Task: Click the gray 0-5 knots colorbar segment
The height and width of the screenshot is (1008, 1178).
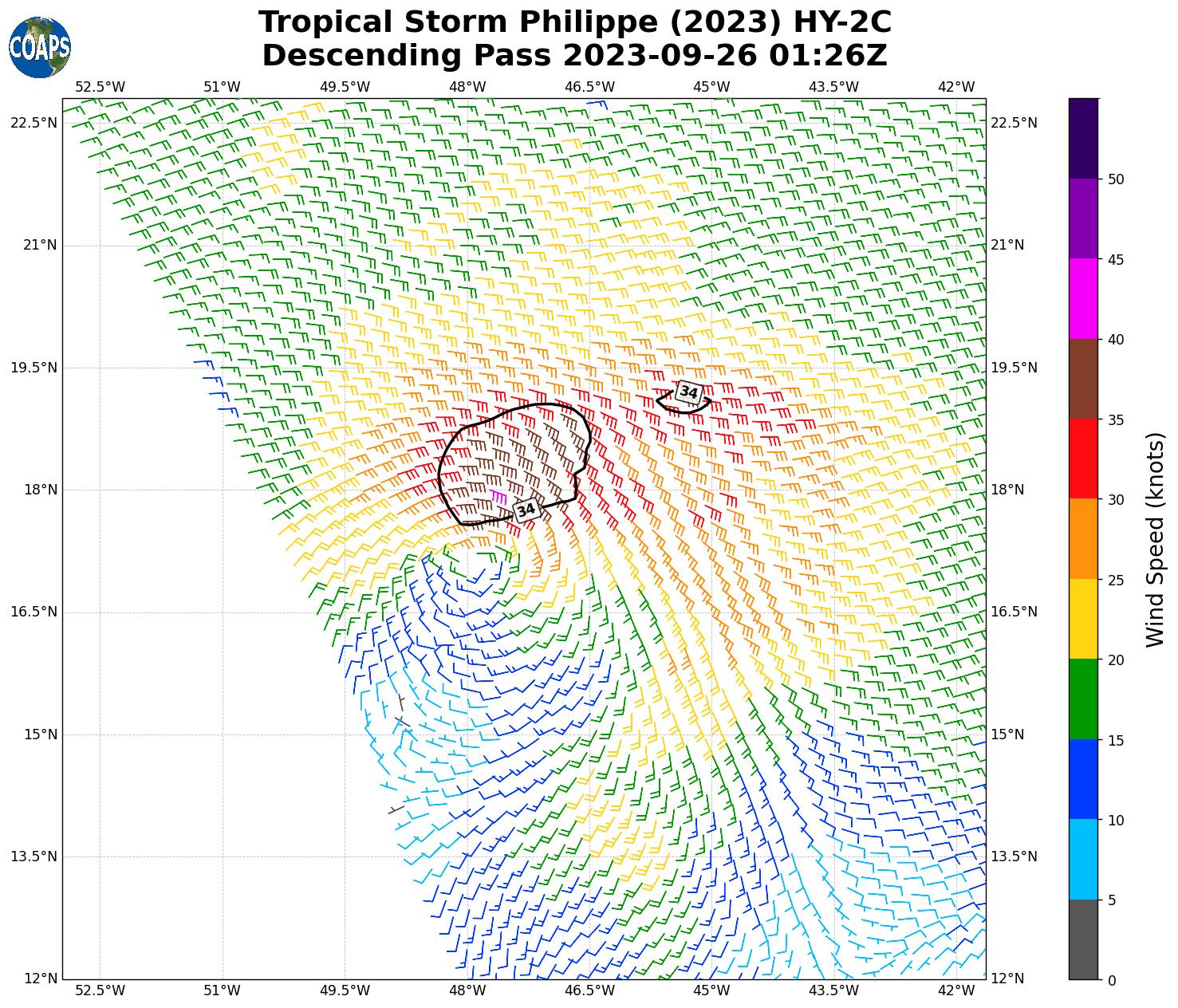Action: click(1083, 939)
